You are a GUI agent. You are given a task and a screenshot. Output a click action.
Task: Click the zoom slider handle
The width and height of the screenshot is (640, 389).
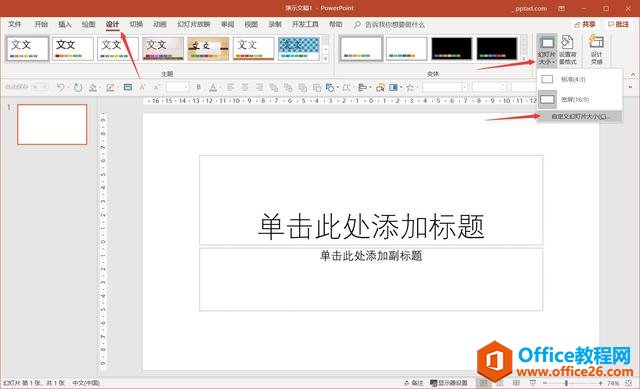[x=566, y=383]
